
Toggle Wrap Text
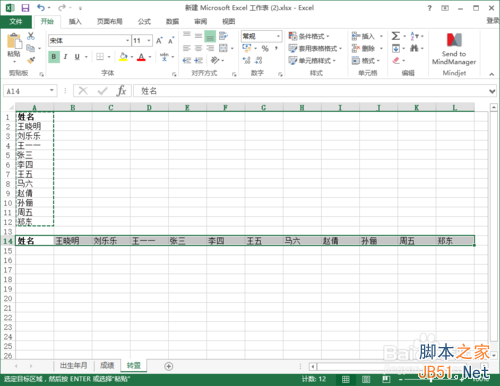pyautogui.click(x=223, y=36)
